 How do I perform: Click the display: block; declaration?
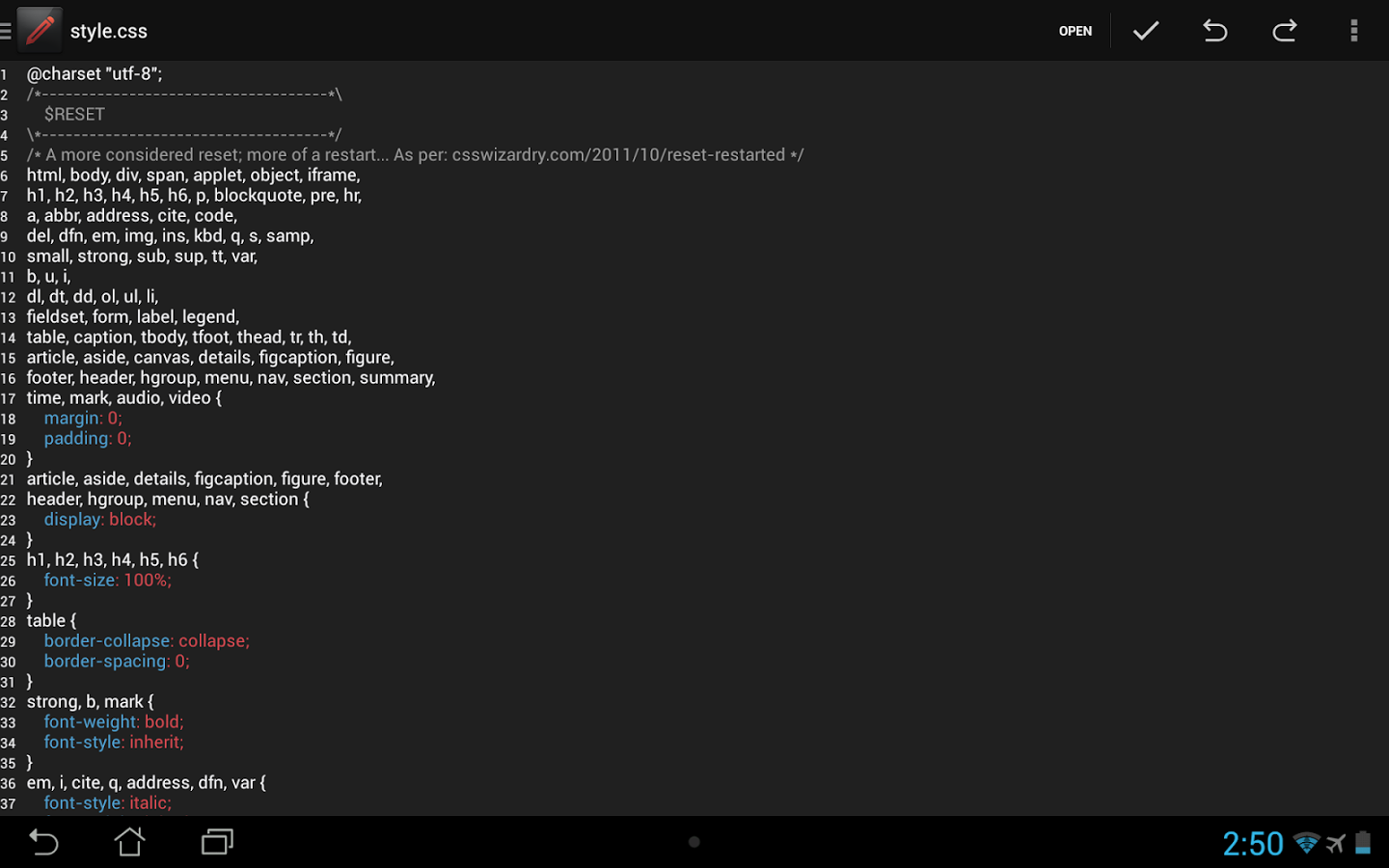click(x=99, y=519)
